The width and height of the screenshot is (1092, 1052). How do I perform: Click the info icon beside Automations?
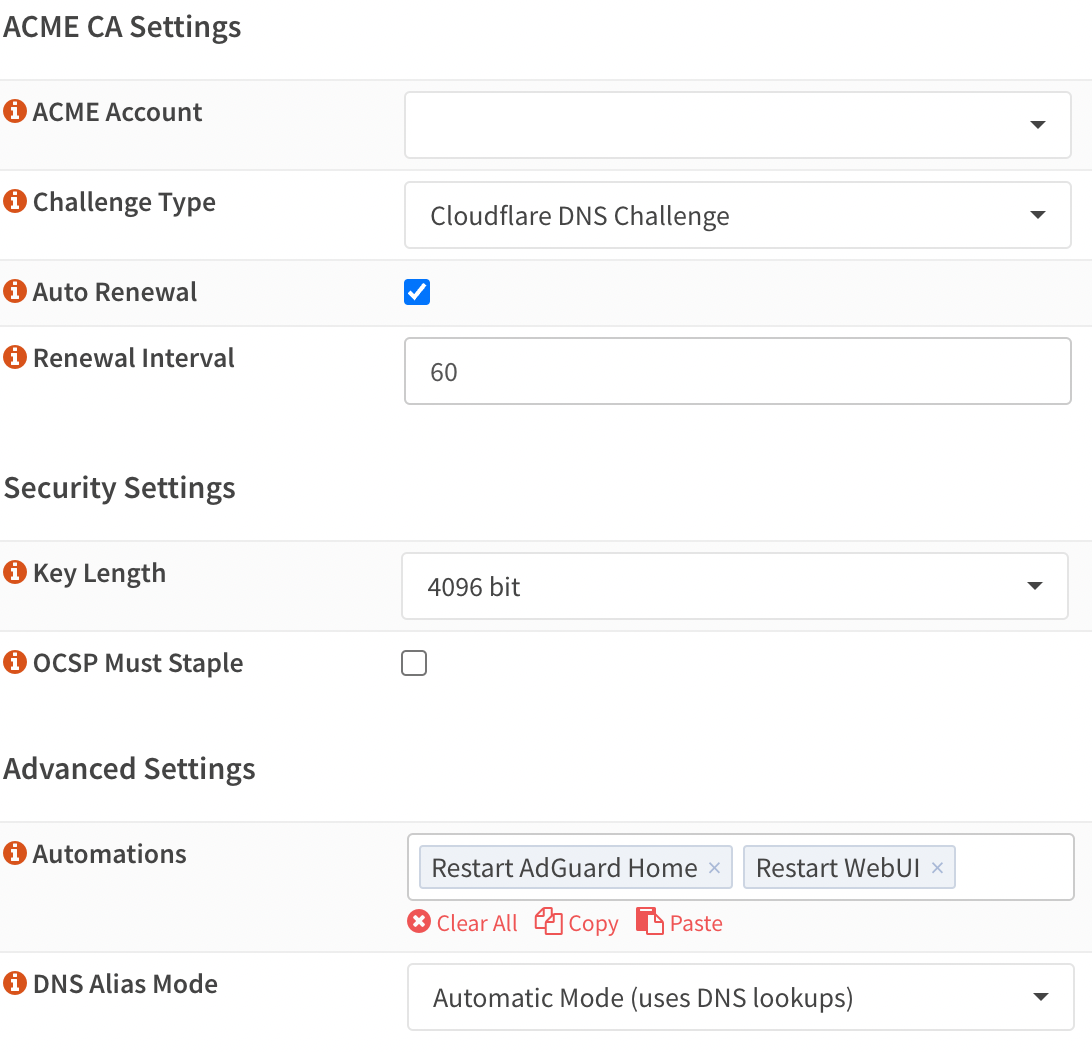(14, 853)
